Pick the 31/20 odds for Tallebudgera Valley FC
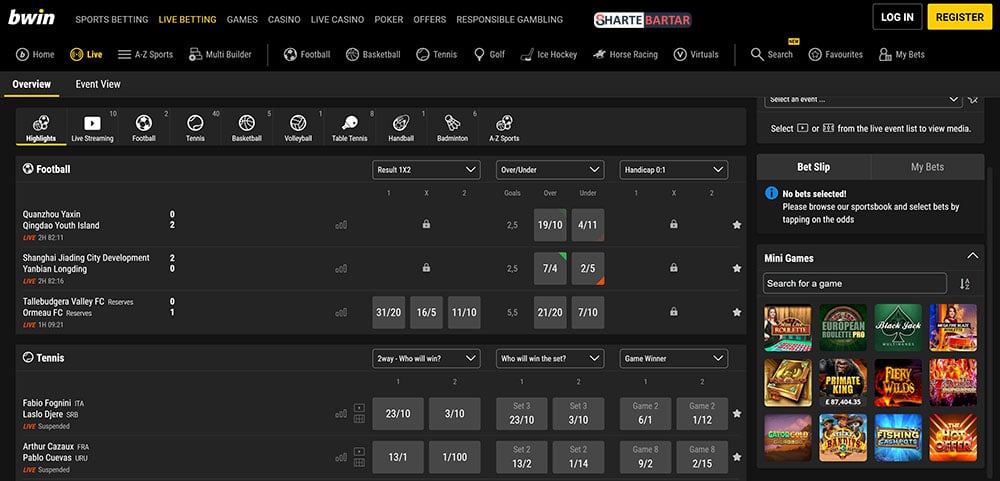The height and width of the screenshot is (481, 1000). [388, 313]
